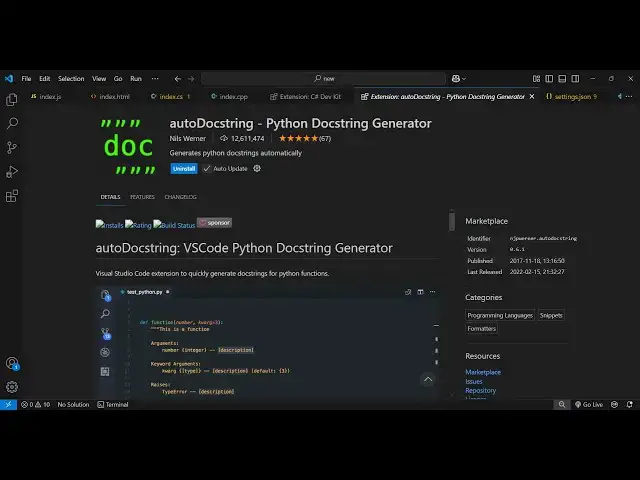Click the Rating badge image
640x480 pixels.
138,225
